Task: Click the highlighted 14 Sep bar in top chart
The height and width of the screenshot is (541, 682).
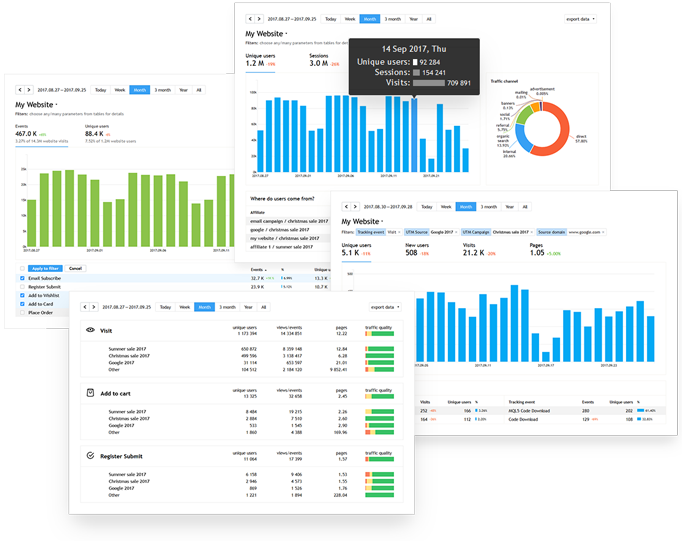Action: point(414,135)
